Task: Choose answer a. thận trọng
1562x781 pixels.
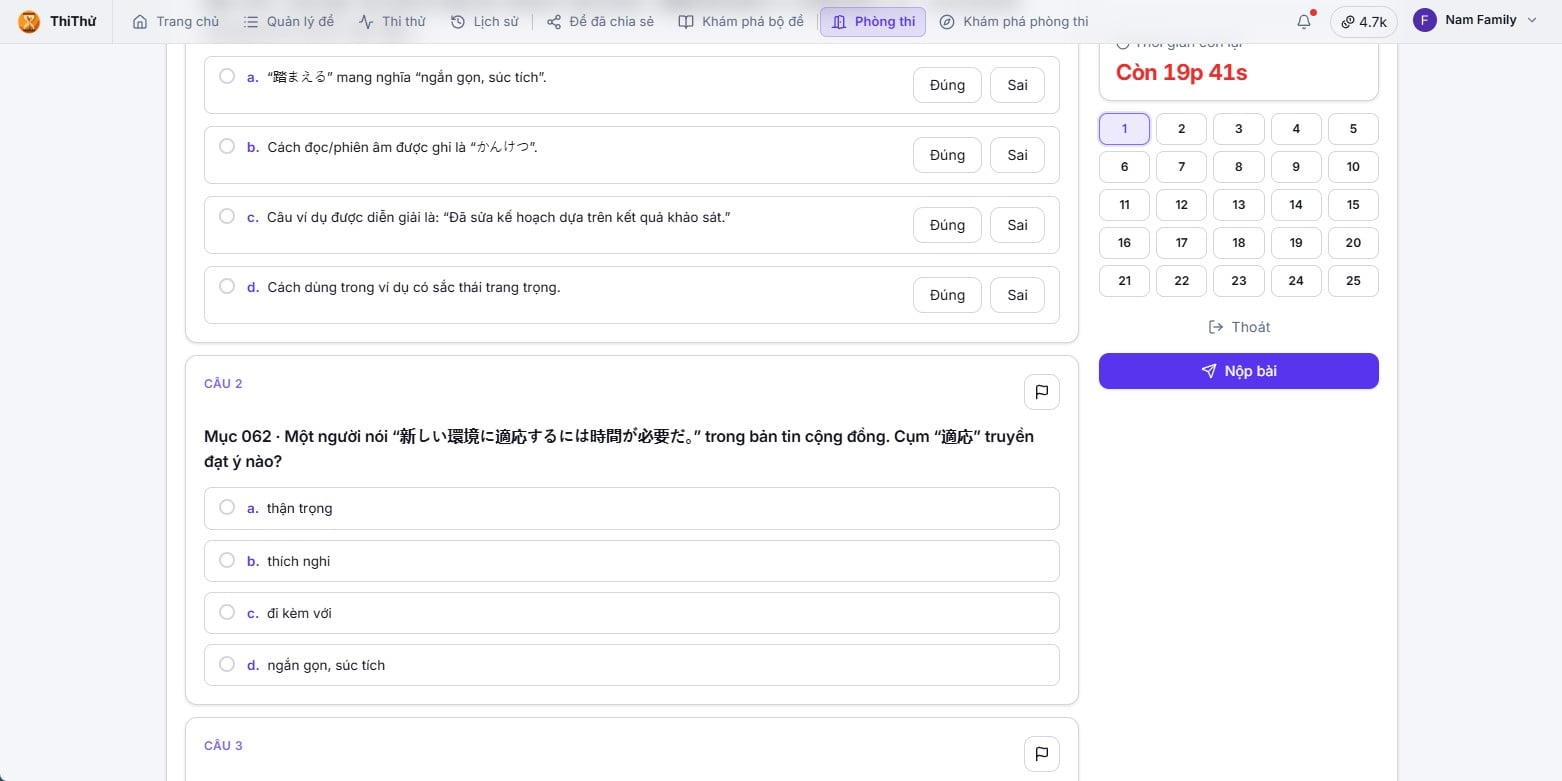Action: (631, 508)
